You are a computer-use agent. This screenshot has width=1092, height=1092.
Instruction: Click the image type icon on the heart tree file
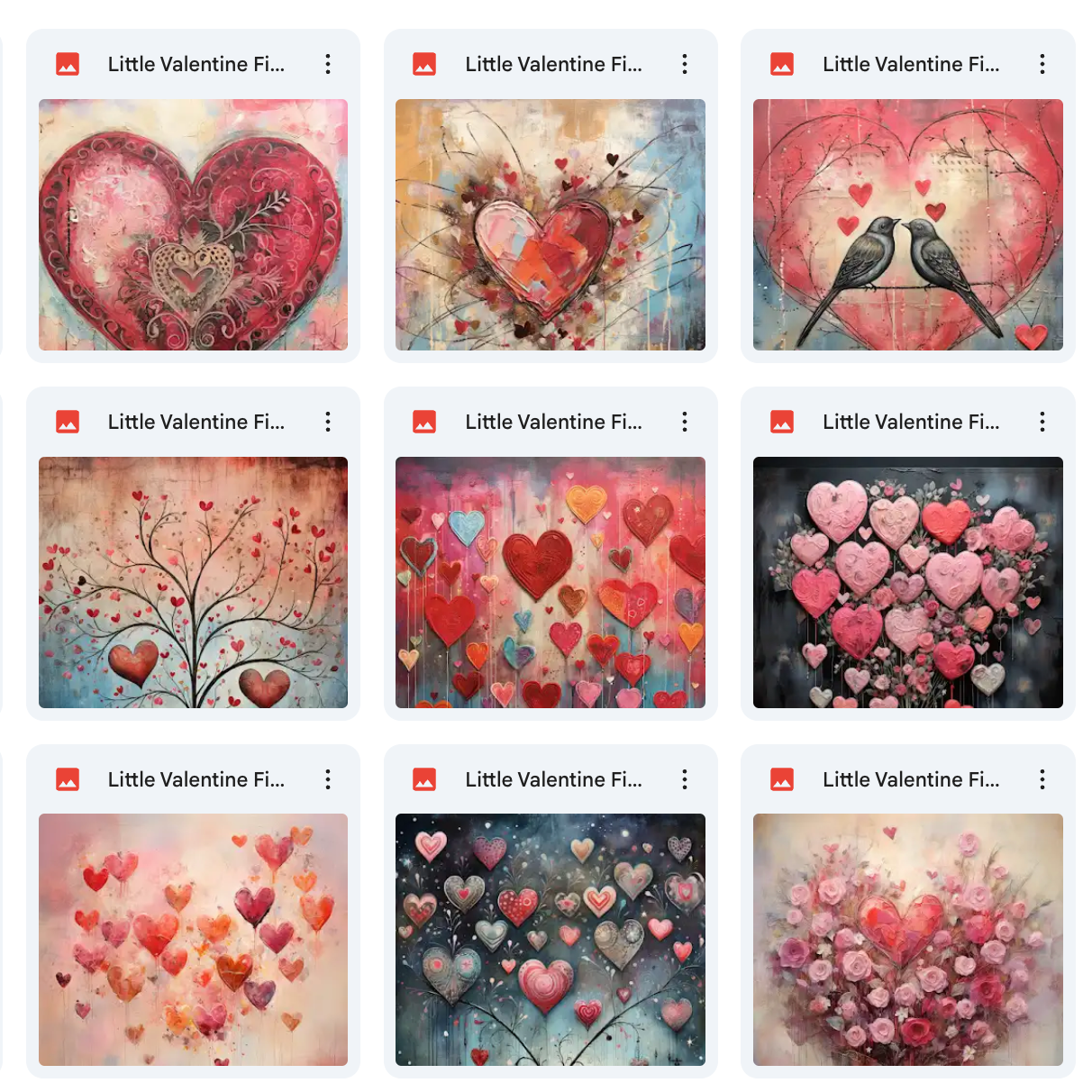[68, 422]
